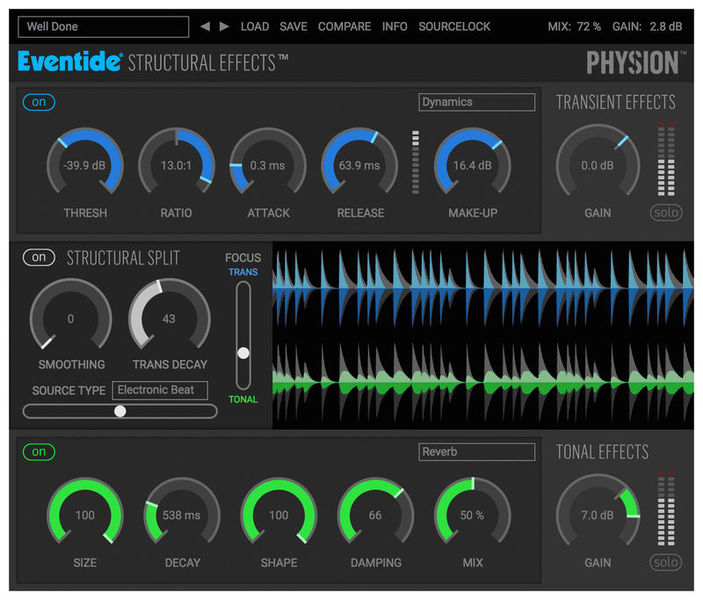This screenshot has height=600, width=703.
Task: Solo the Tonal Effects channel
Action: pyautogui.click(x=666, y=562)
